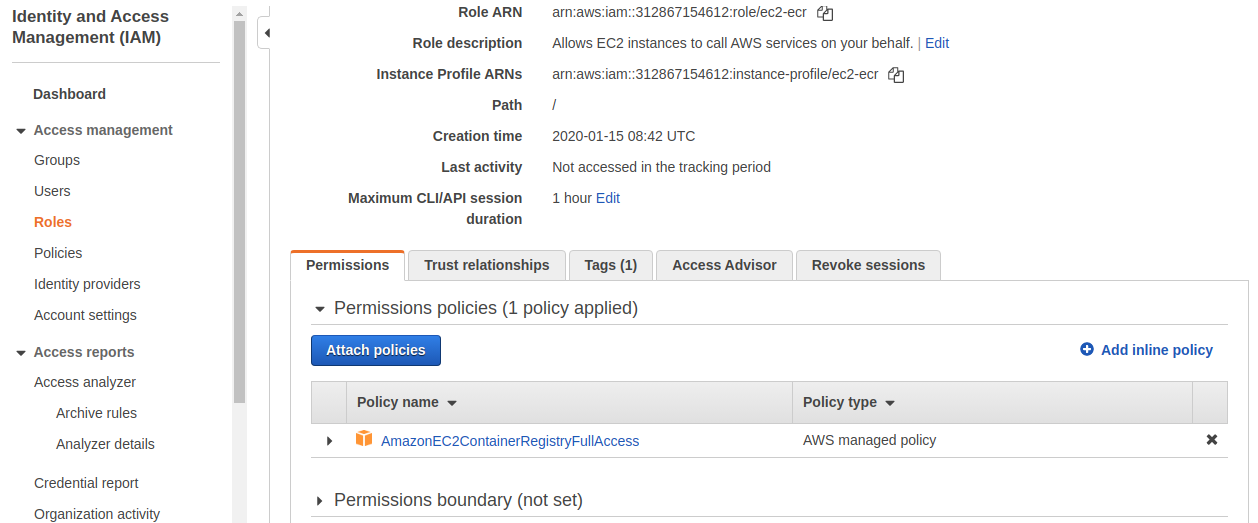
Task: Sort by the Policy type column
Action: [x=848, y=402]
